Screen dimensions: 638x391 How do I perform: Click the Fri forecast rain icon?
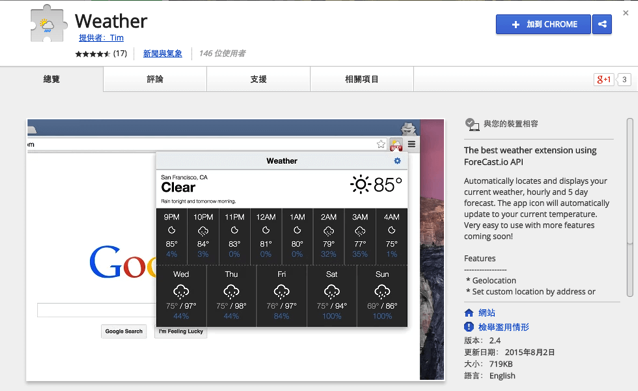281,291
